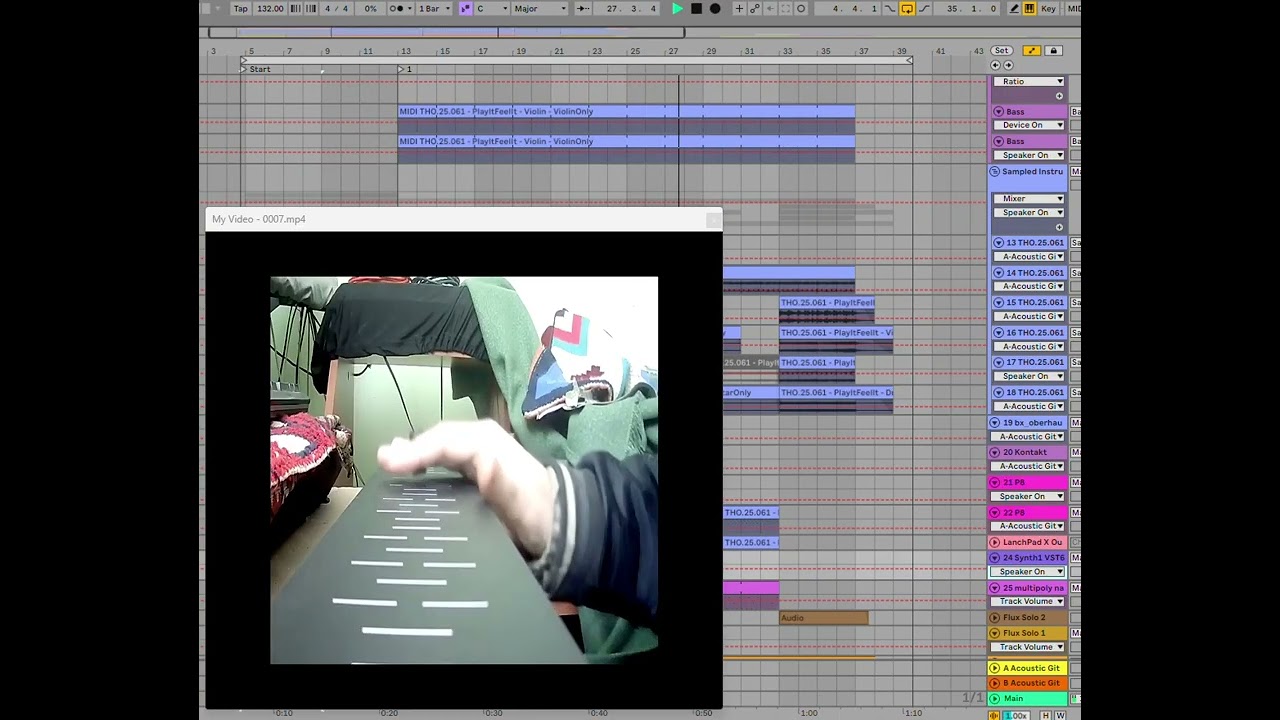Add automation lane below Ratio chooser
Viewport: 1280px width, 720px height.
coord(1059,96)
